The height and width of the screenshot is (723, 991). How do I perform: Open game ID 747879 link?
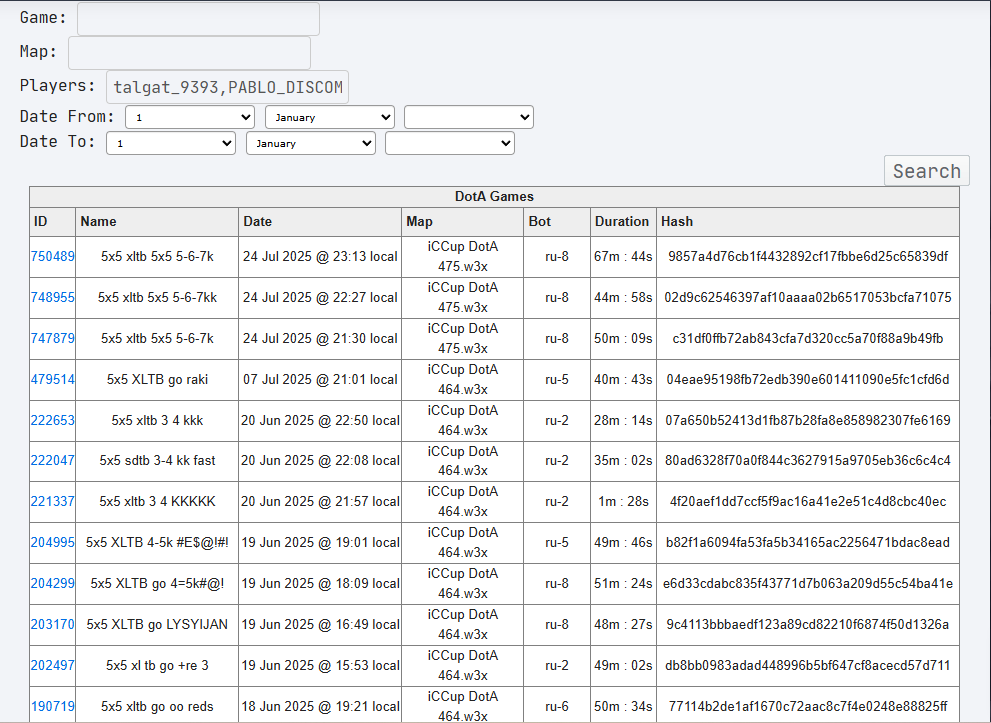click(52, 339)
